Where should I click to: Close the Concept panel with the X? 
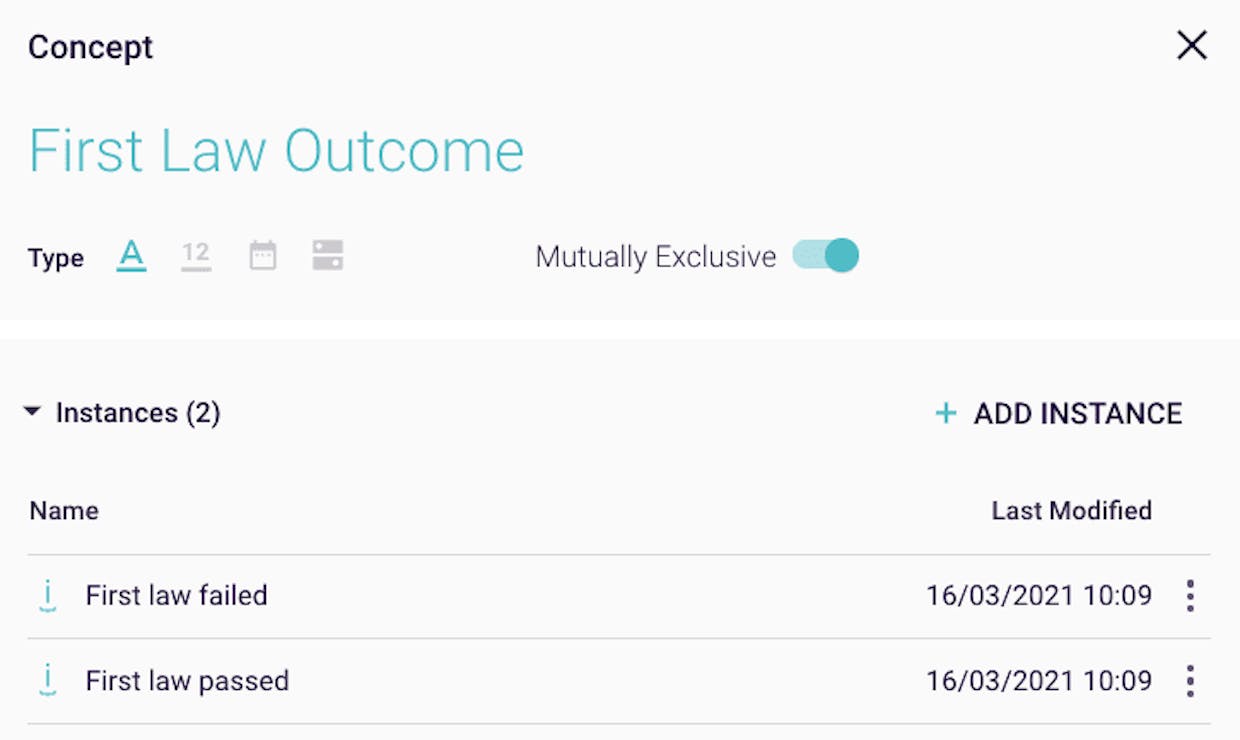(x=1192, y=46)
